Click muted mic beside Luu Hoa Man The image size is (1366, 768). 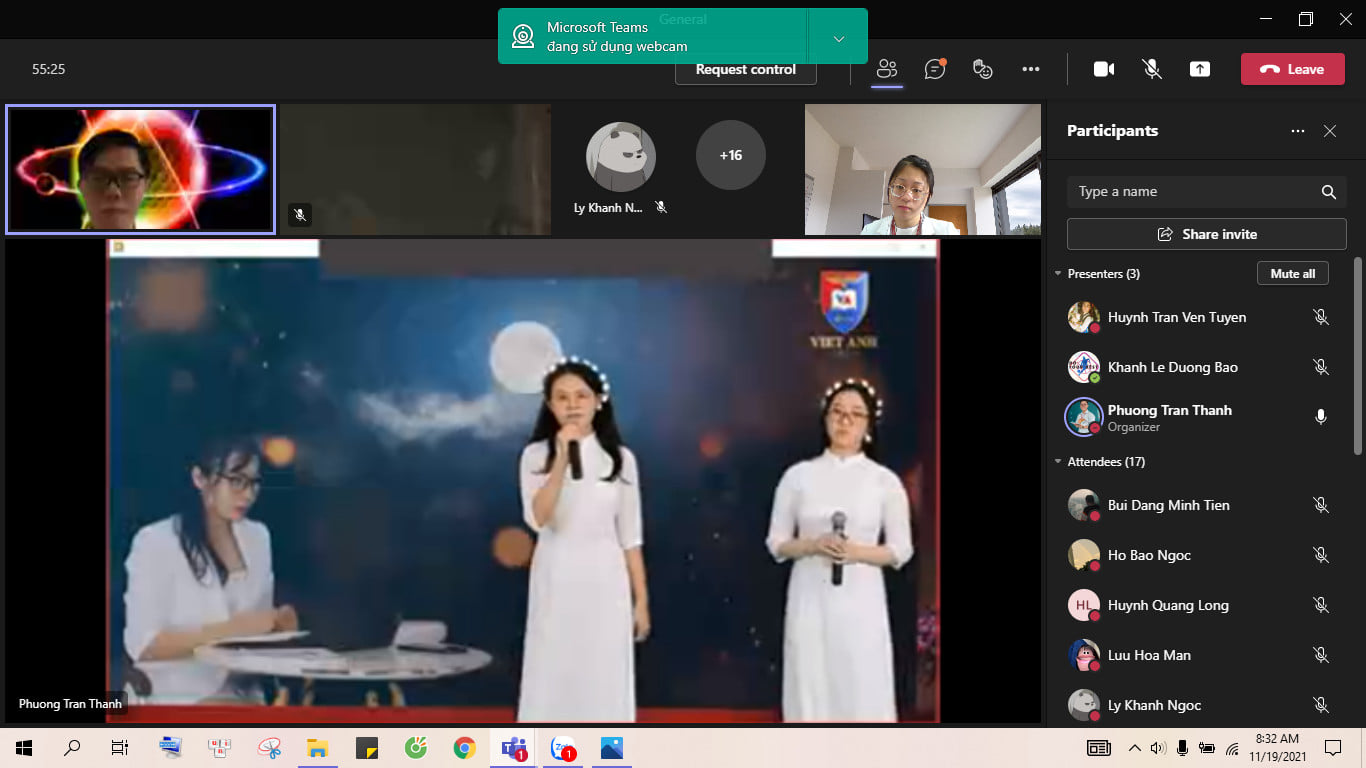[x=1321, y=655]
